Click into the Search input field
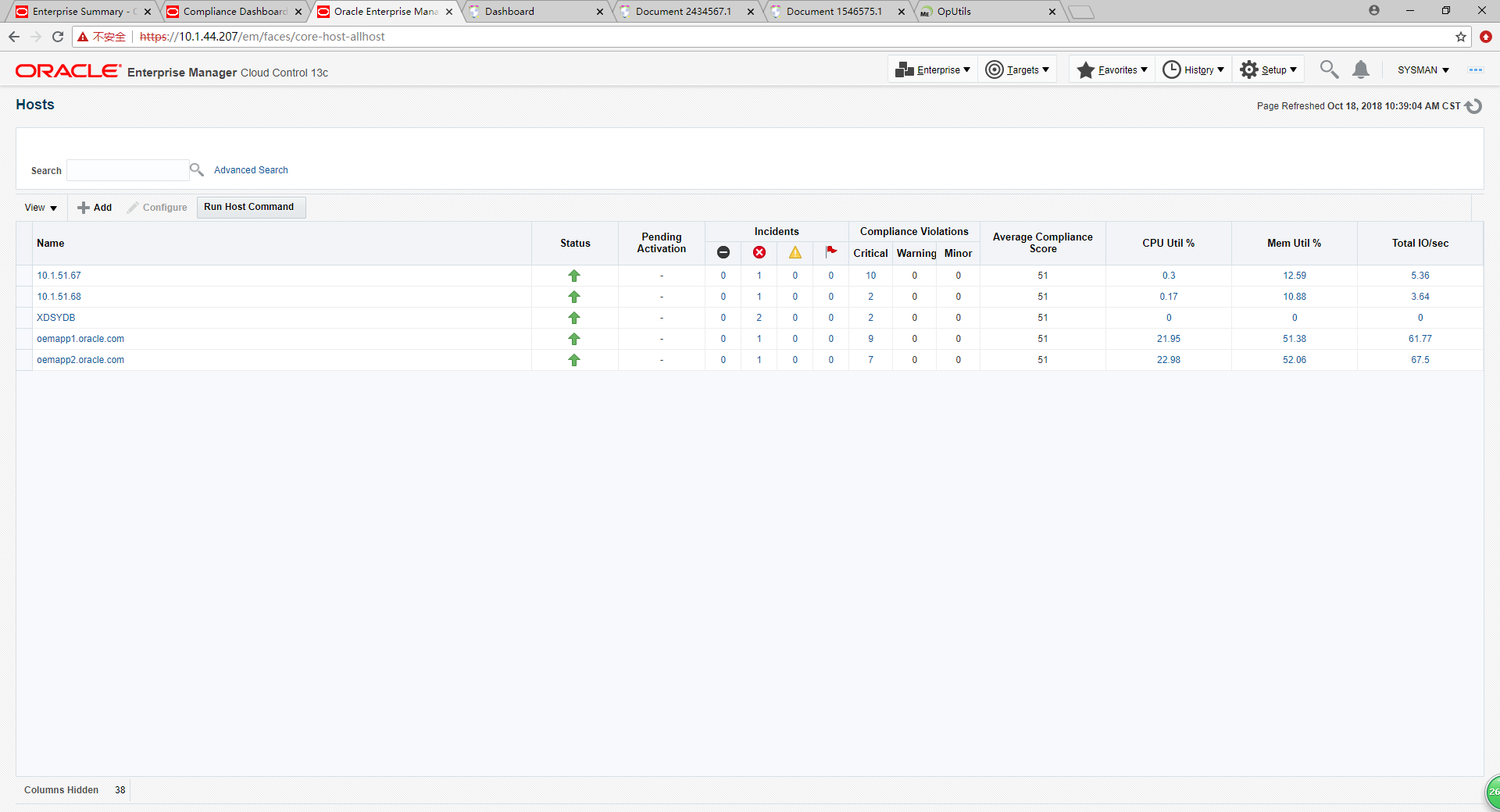1500x812 pixels. click(x=127, y=170)
